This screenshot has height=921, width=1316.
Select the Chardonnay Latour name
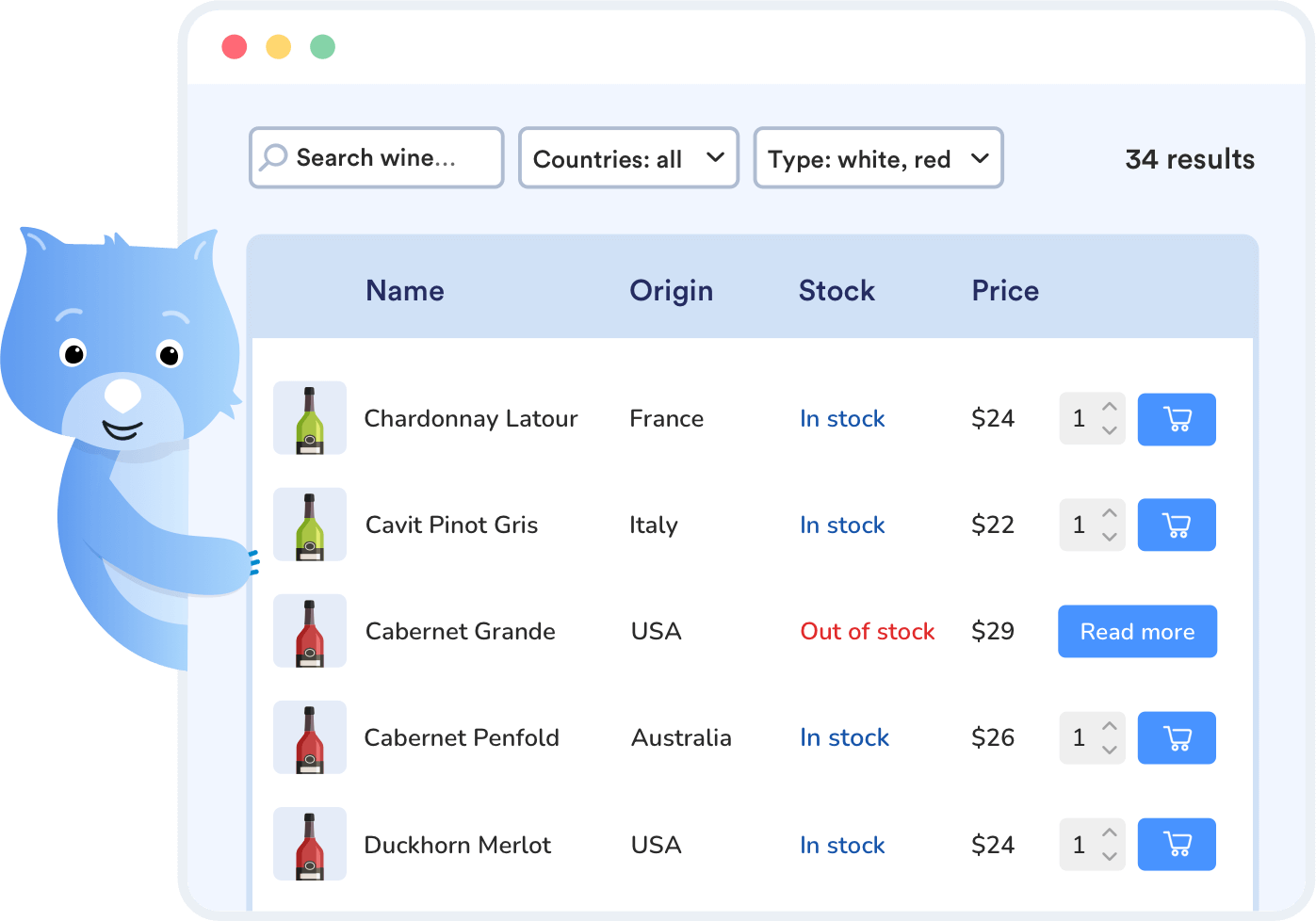point(471,418)
